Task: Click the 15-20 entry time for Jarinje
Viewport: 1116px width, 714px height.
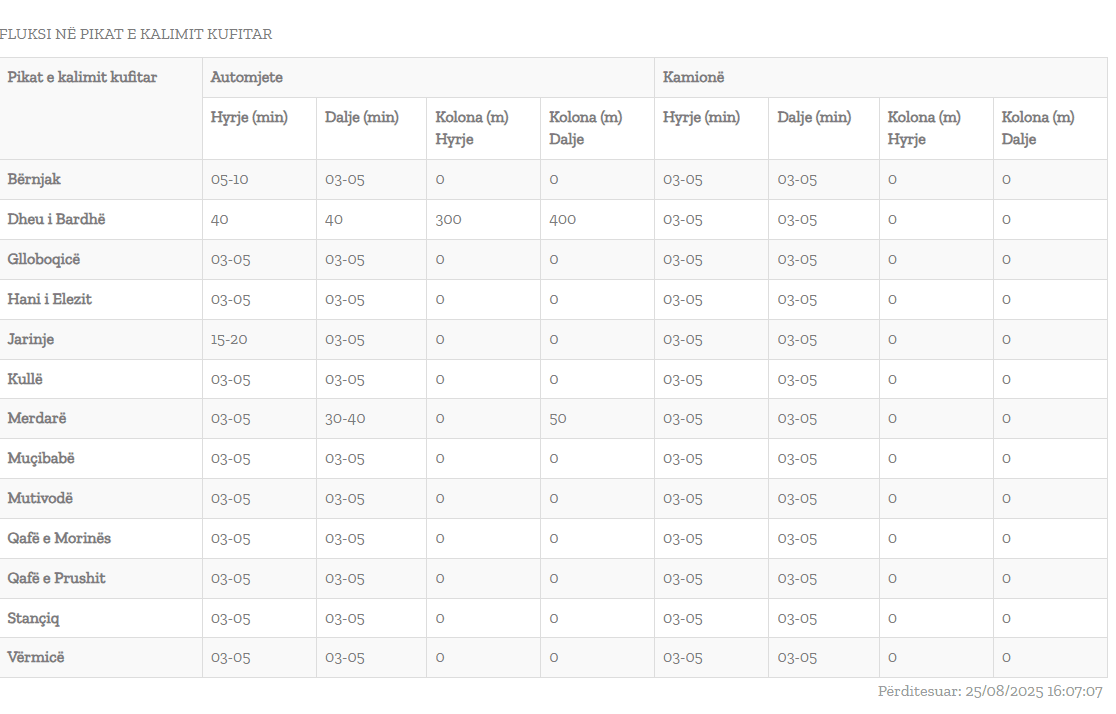Action: tap(229, 339)
